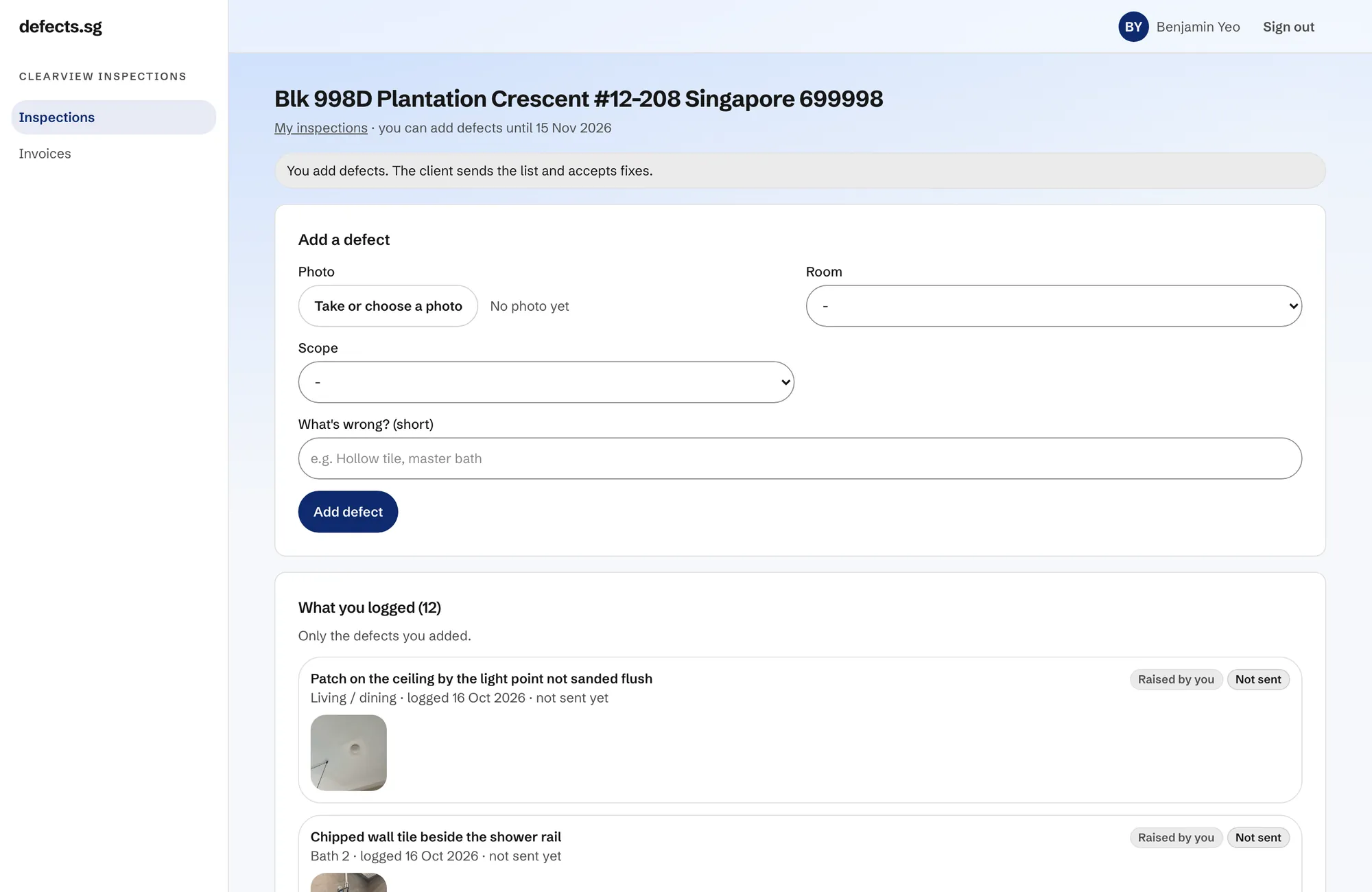Screen dimensions: 1372x892
Task: Click Benjamin Yeo user name
Action: tap(1198, 27)
